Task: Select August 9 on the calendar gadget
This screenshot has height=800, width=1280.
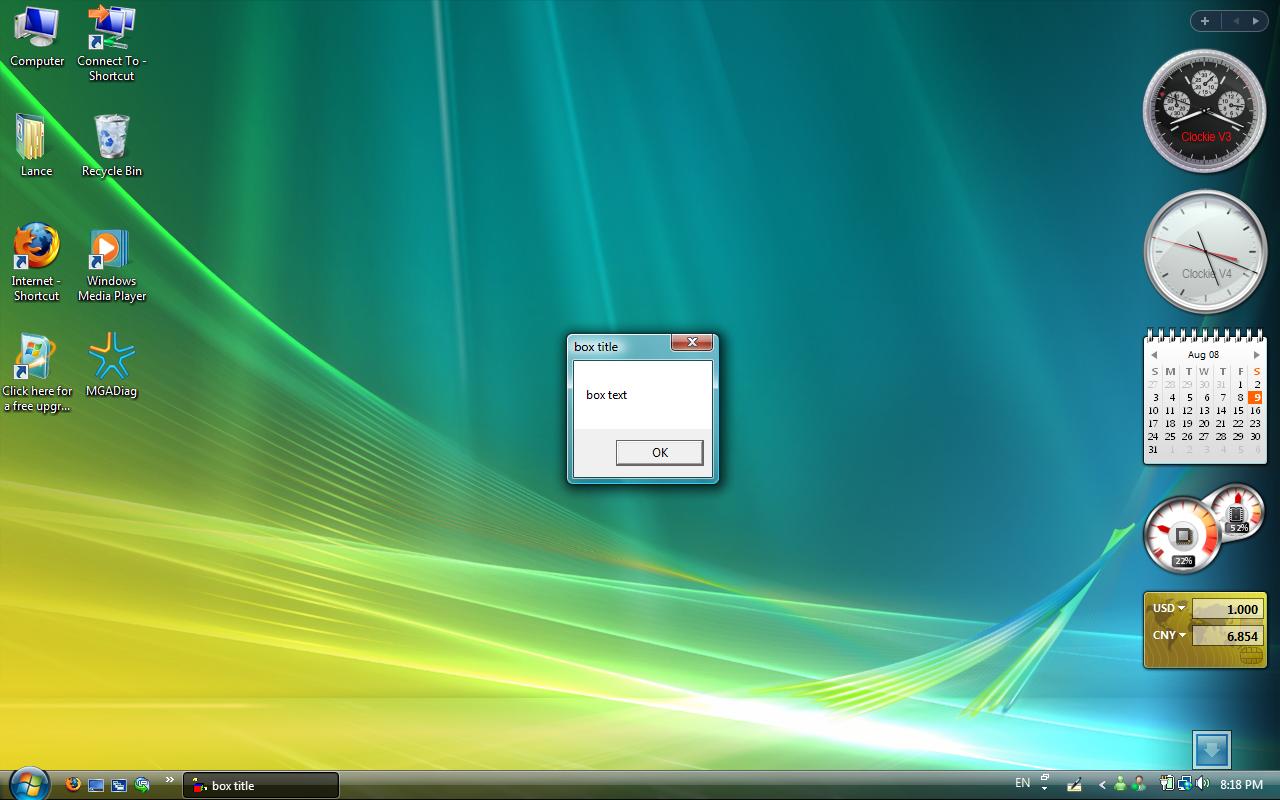Action: tap(1257, 397)
